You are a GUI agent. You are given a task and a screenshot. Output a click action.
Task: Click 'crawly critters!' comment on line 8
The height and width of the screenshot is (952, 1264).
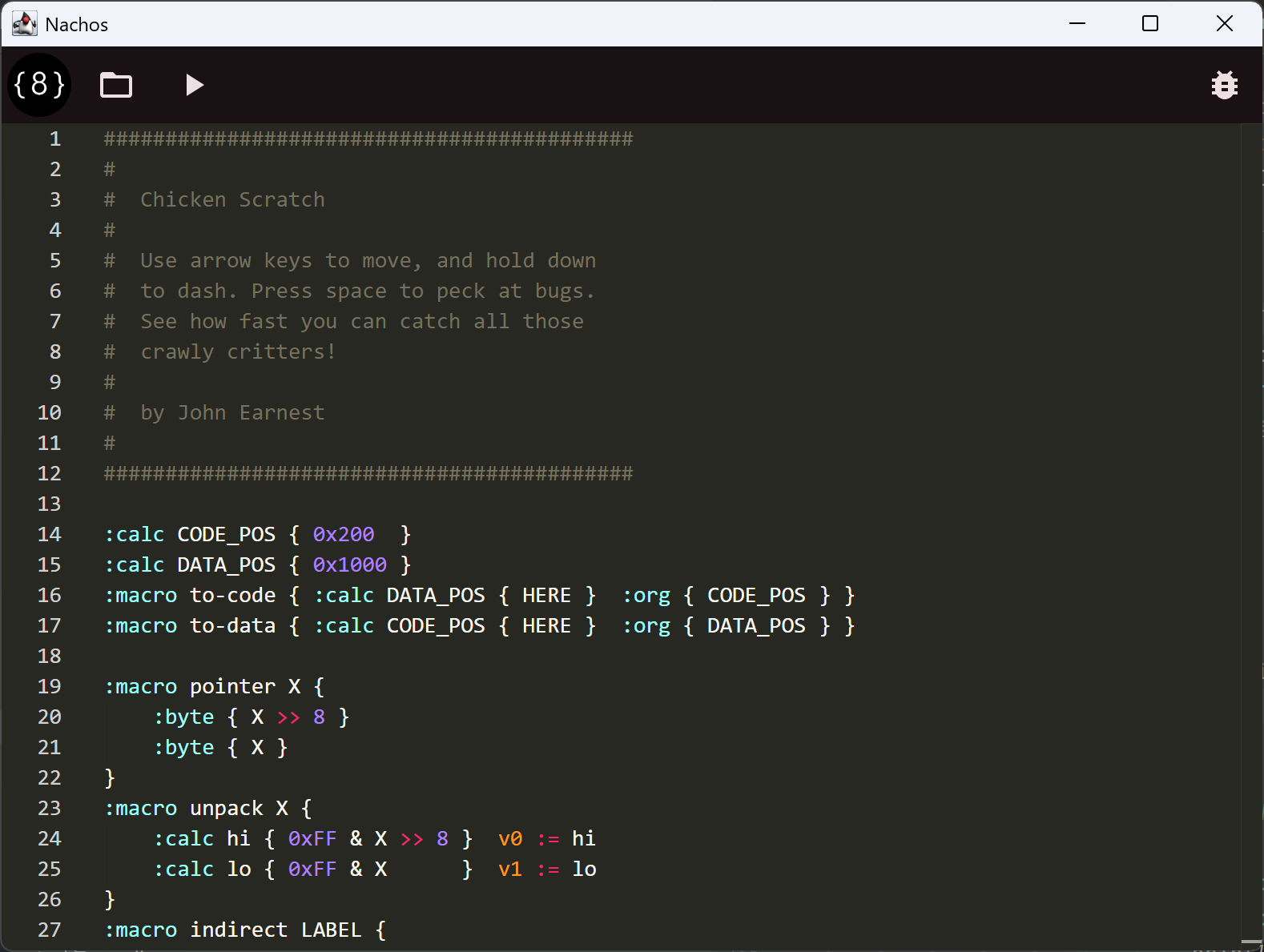(239, 351)
